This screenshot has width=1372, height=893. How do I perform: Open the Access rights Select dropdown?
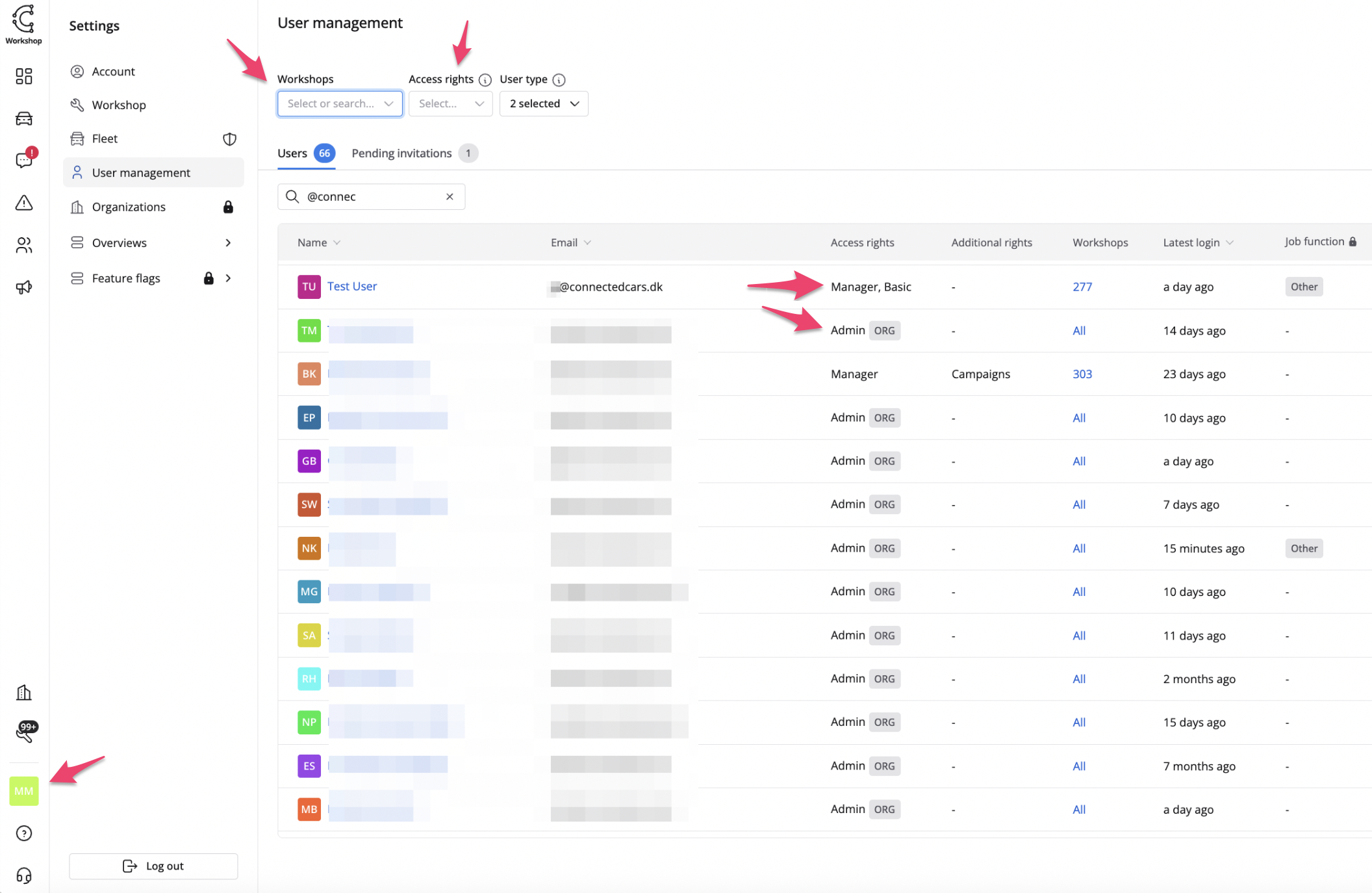450,104
